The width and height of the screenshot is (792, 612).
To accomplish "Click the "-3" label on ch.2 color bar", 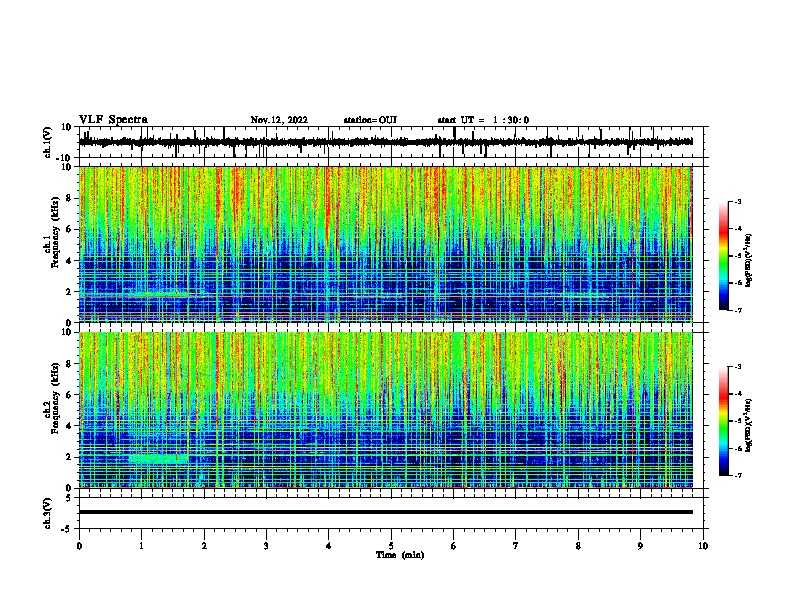I will [737, 367].
